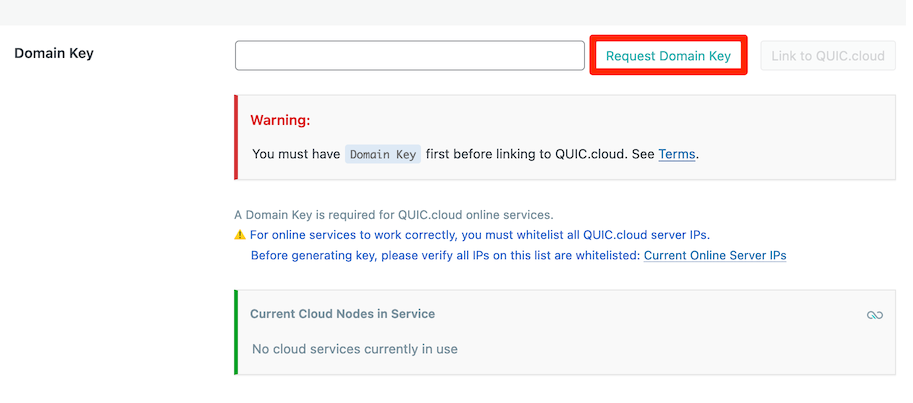
Task: Click the red left border of warning box
Action: pyautogui.click(x=236, y=137)
